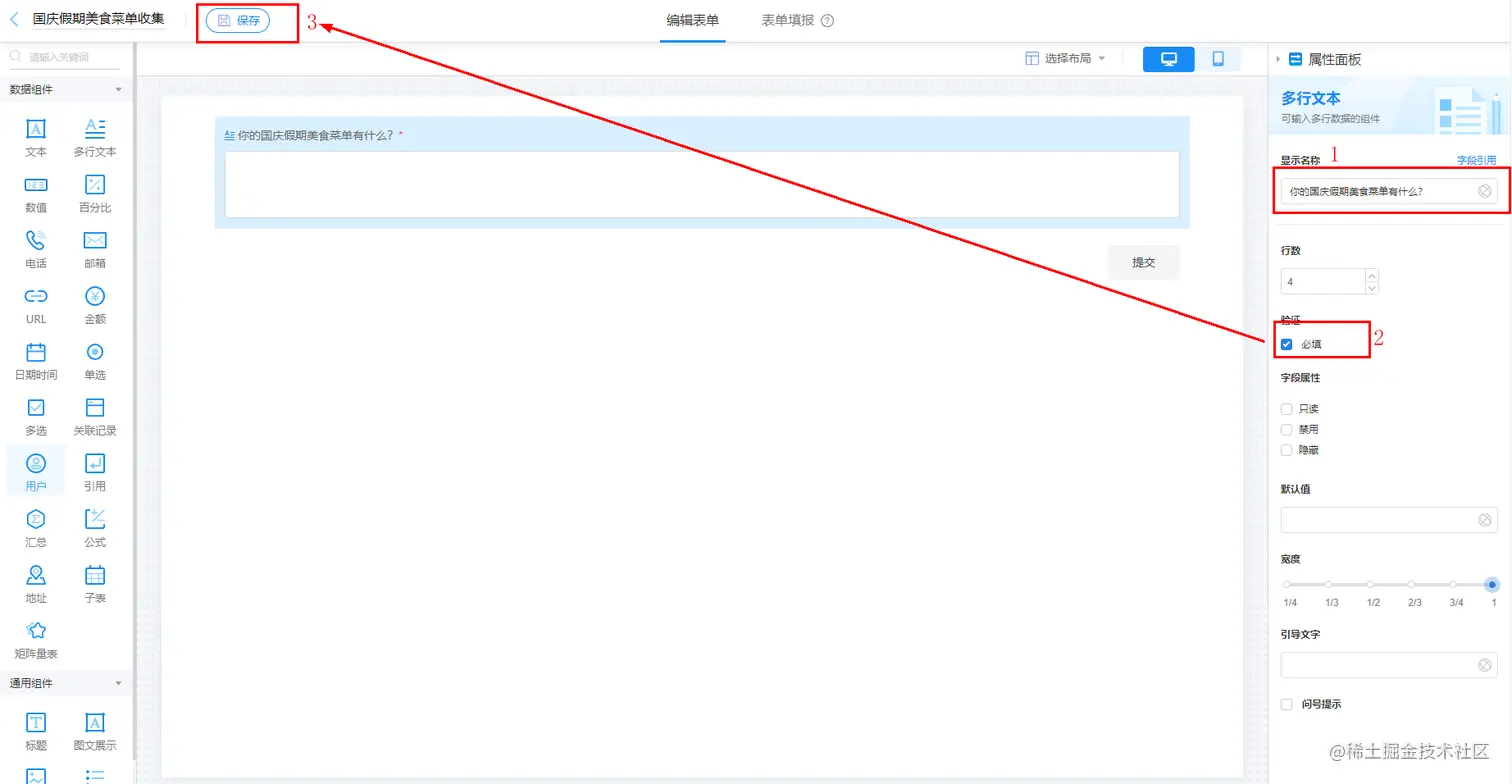Switch to mobile preview mode
Screen dimensions: 1512x784
point(1218,59)
